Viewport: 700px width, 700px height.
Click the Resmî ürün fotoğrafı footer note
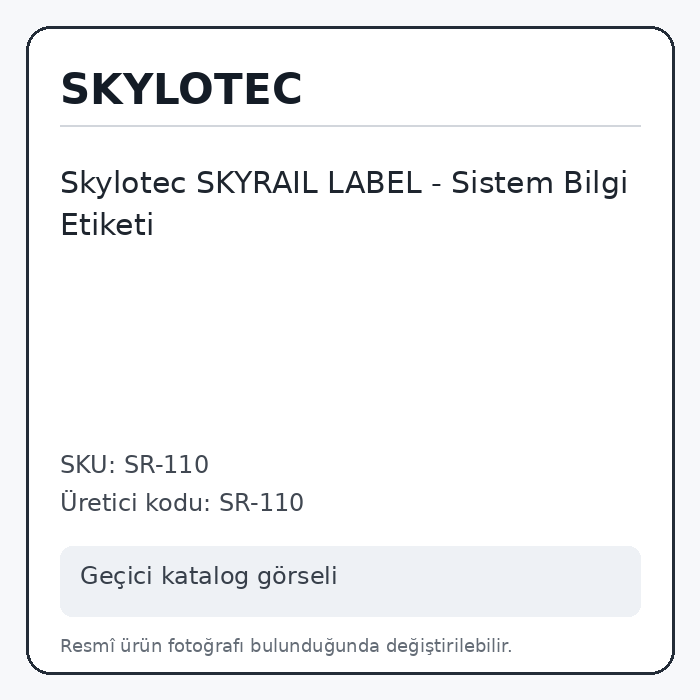click(x=286, y=646)
